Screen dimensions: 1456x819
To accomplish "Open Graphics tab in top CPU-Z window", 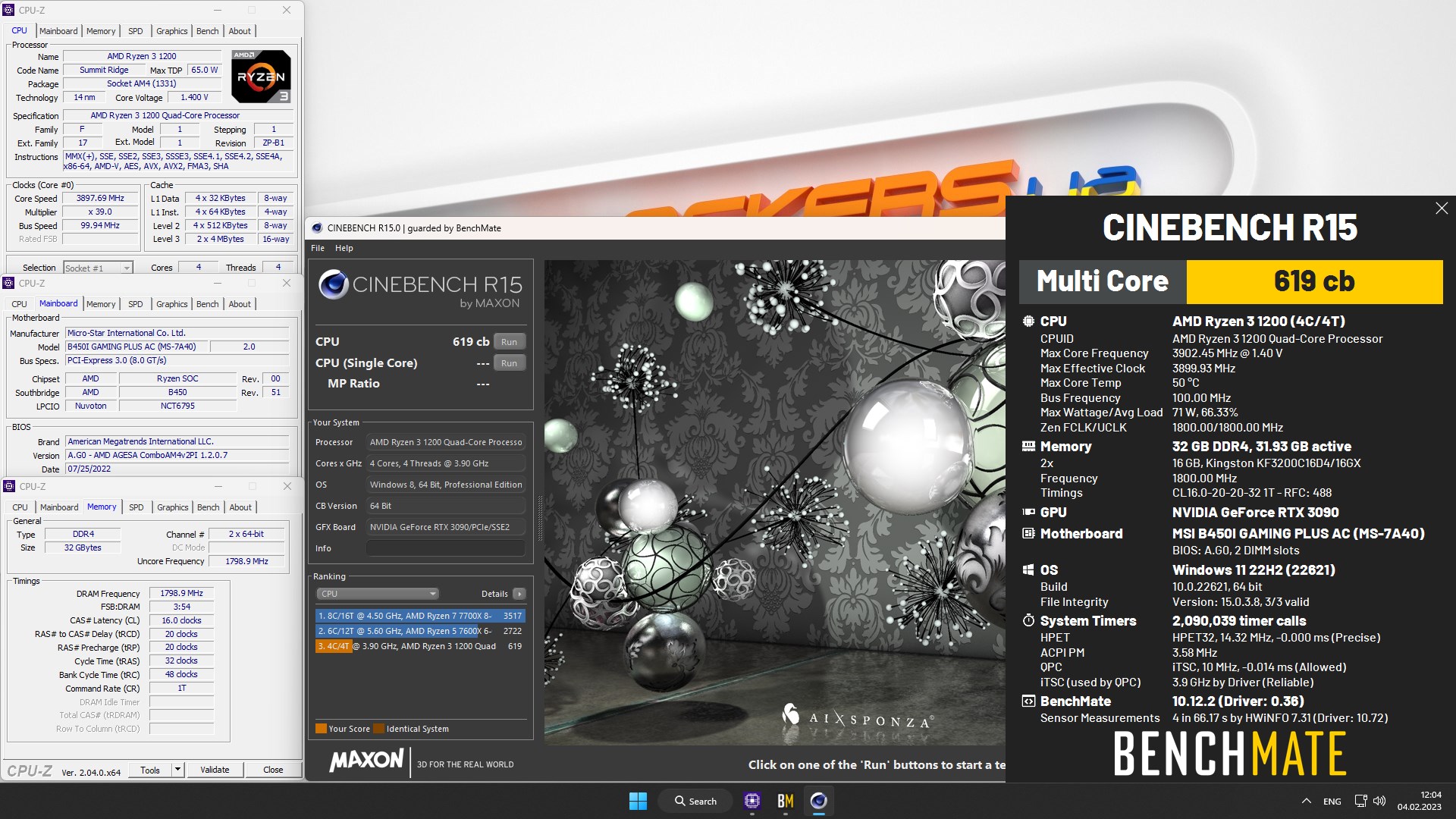I will click(x=172, y=31).
